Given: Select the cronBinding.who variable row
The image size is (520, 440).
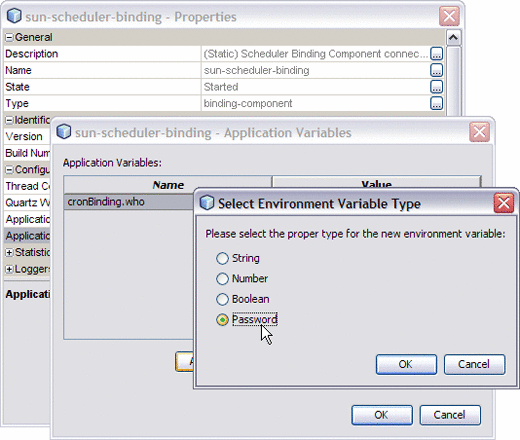Looking at the screenshot, I should [x=129, y=202].
